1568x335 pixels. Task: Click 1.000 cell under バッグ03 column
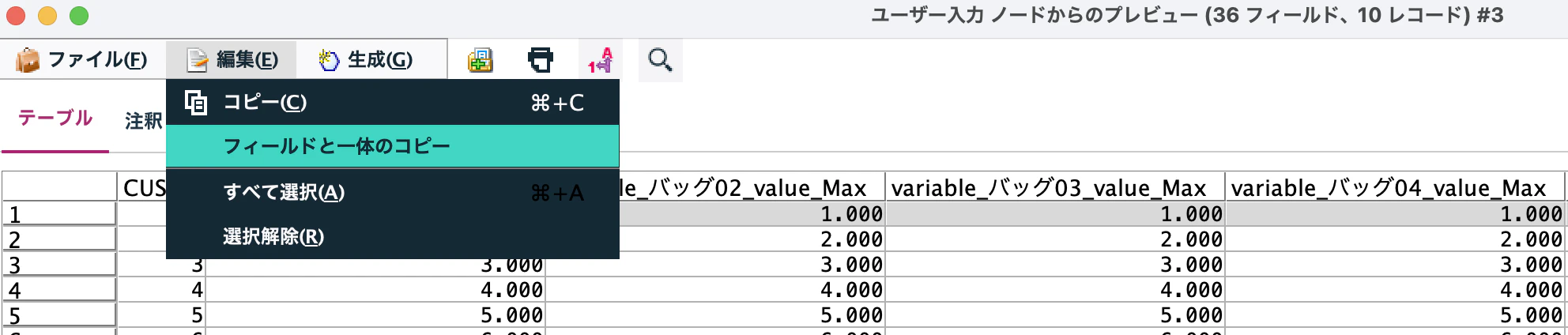click(1054, 214)
